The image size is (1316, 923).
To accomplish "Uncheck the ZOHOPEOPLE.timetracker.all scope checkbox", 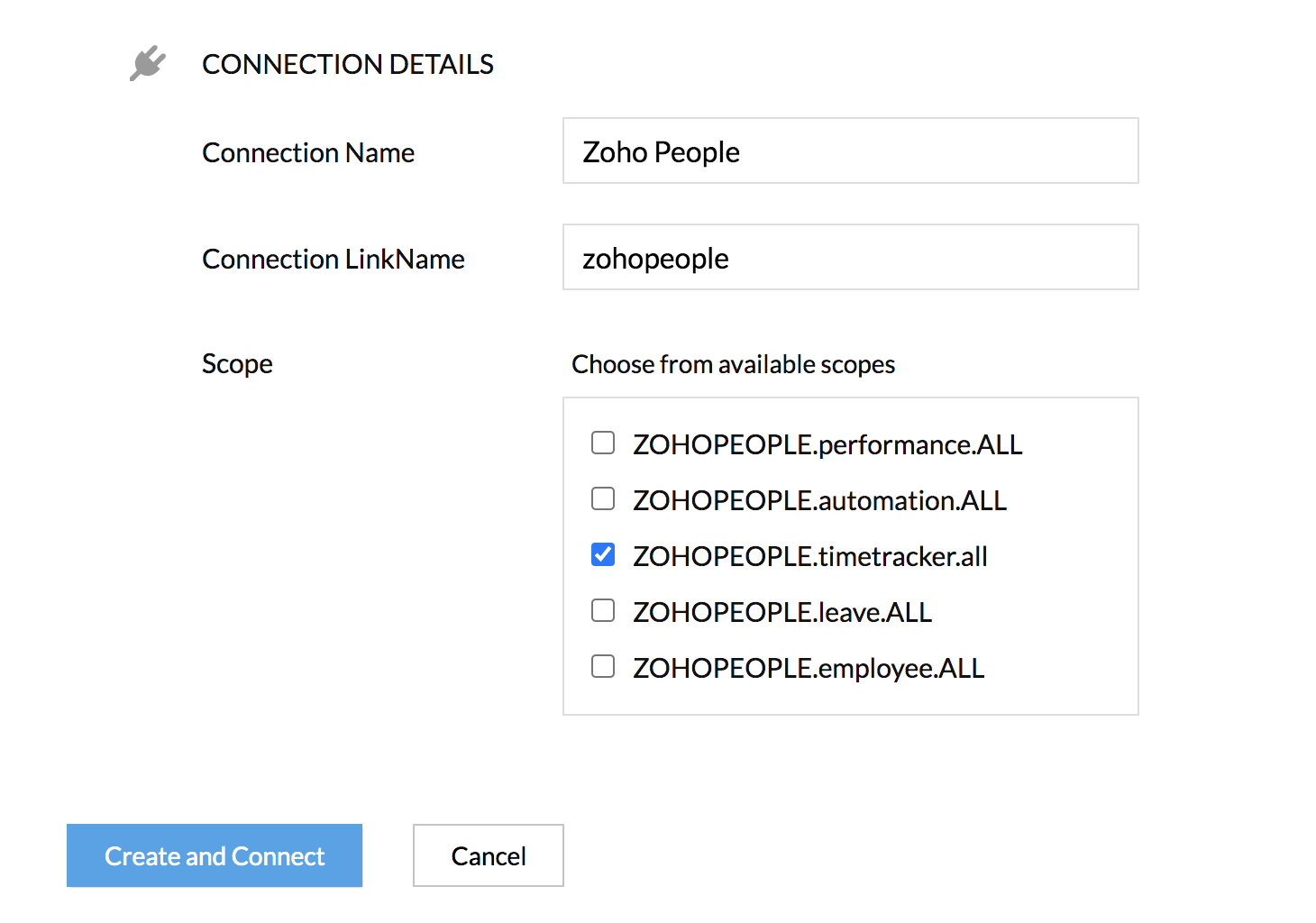I will tap(603, 554).
